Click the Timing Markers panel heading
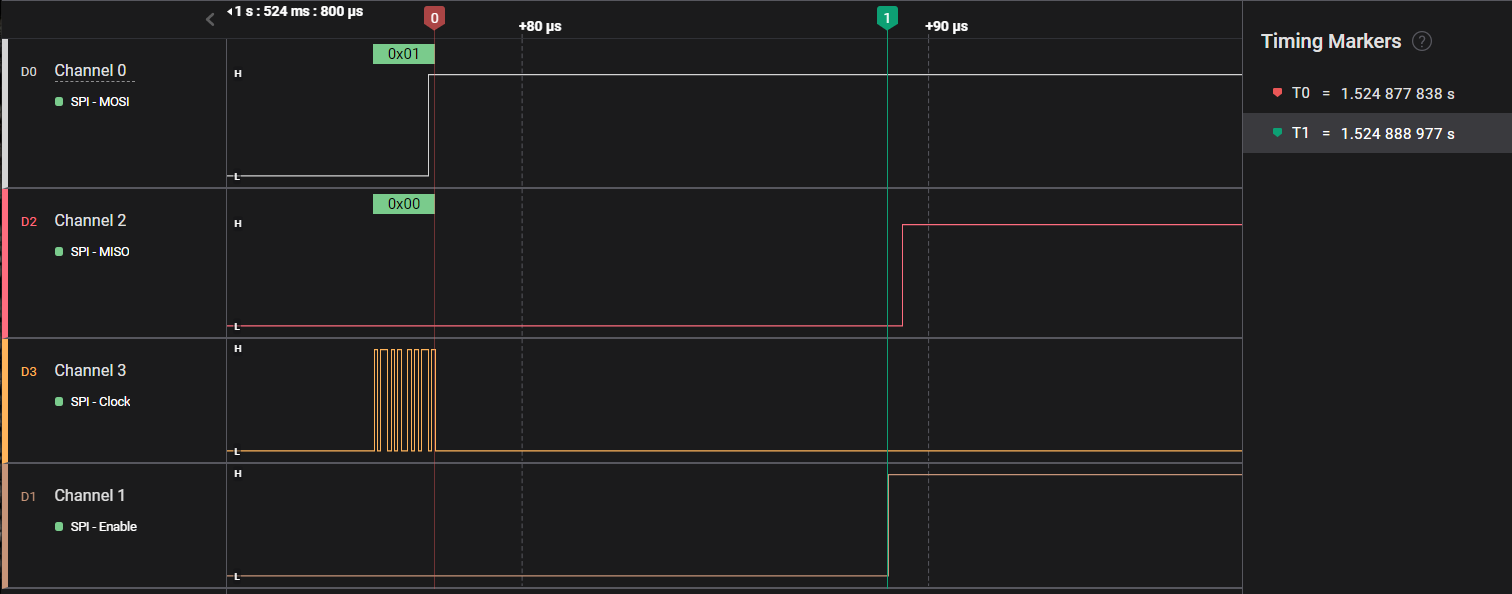Image resolution: width=1512 pixels, height=594 pixels. pyautogui.click(x=1331, y=41)
